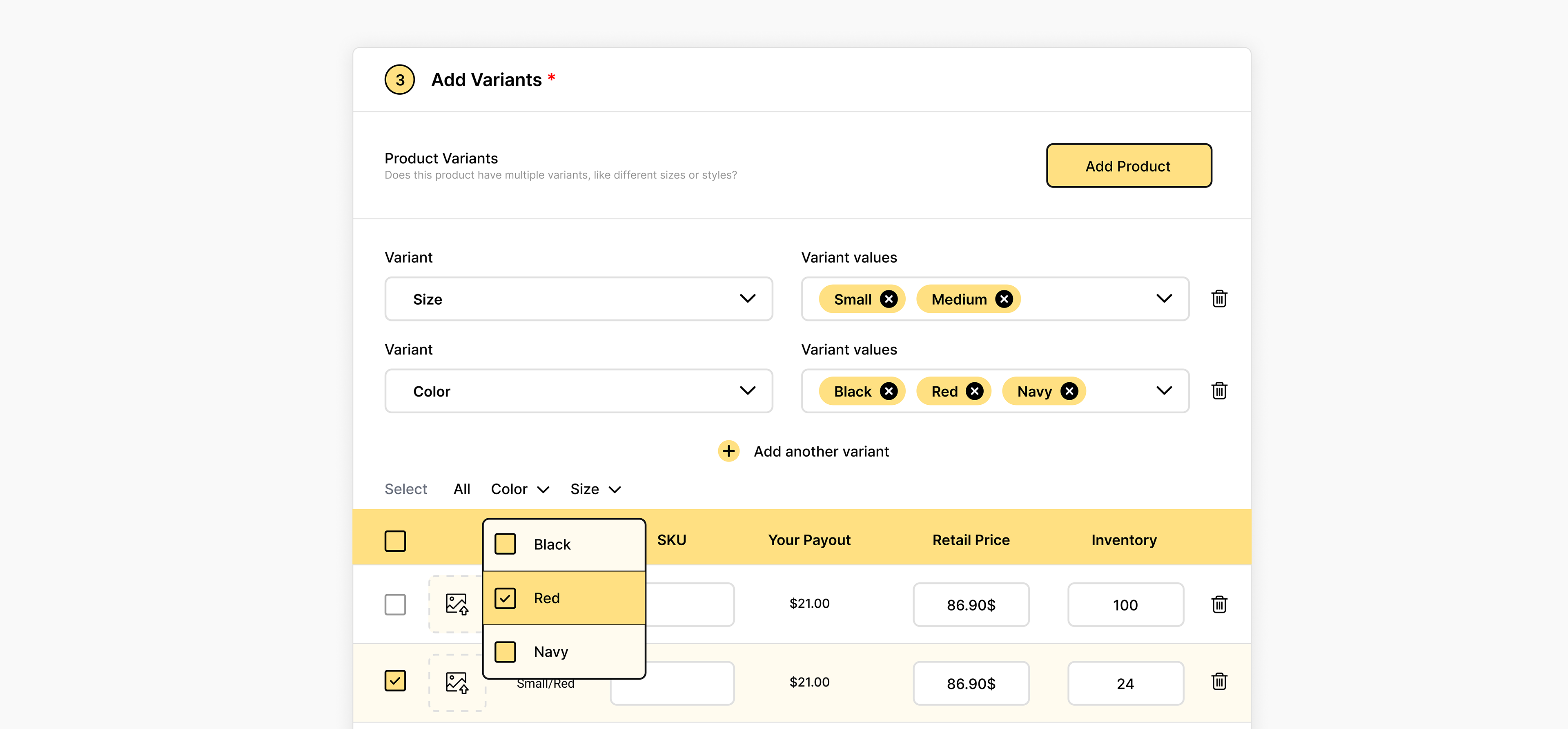Image resolution: width=1568 pixels, height=729 pixels.
Task: Choose Navy from the color list
Action: coord(505,652)
